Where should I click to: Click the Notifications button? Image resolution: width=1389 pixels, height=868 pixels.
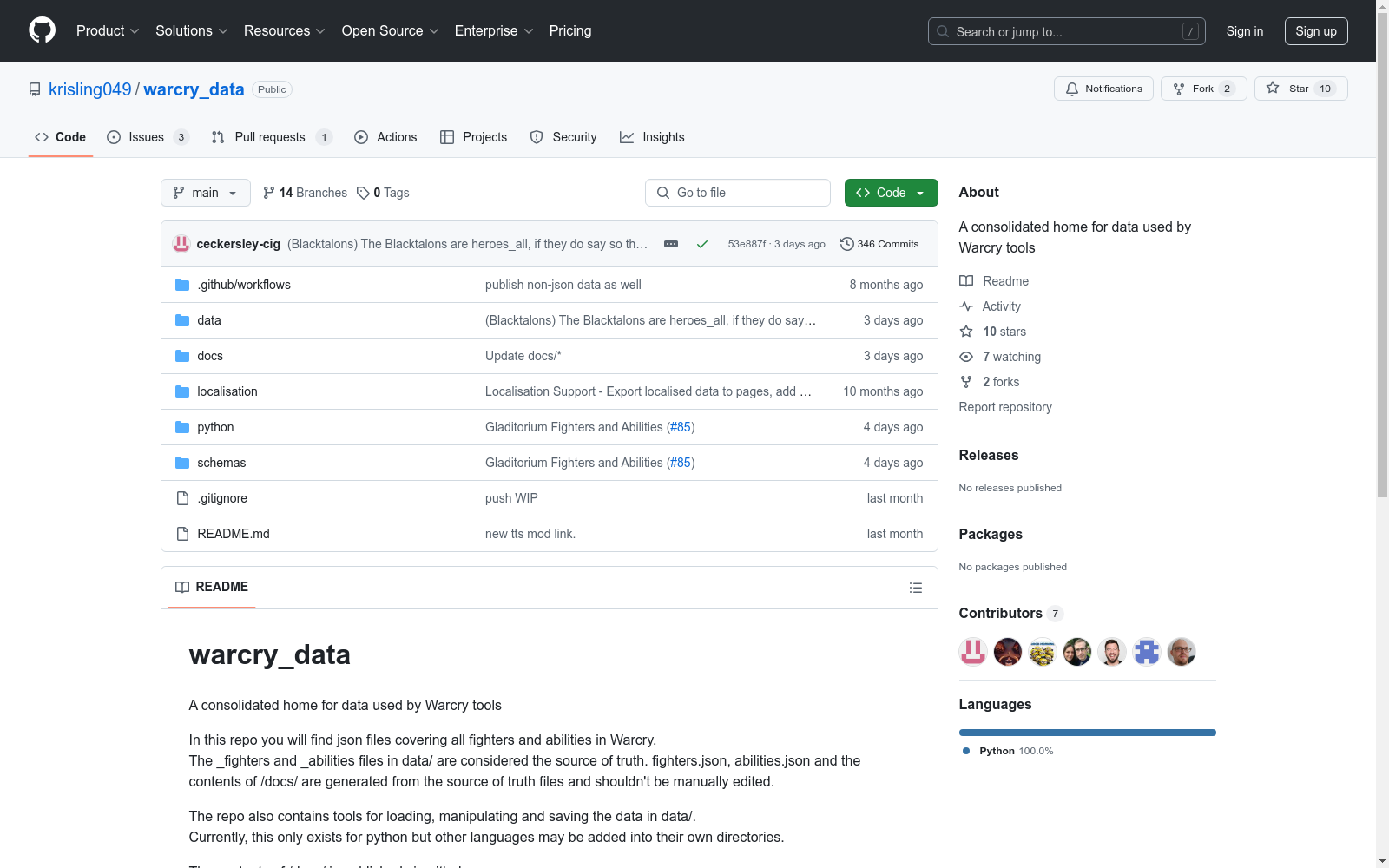[x=1103, y=89]
